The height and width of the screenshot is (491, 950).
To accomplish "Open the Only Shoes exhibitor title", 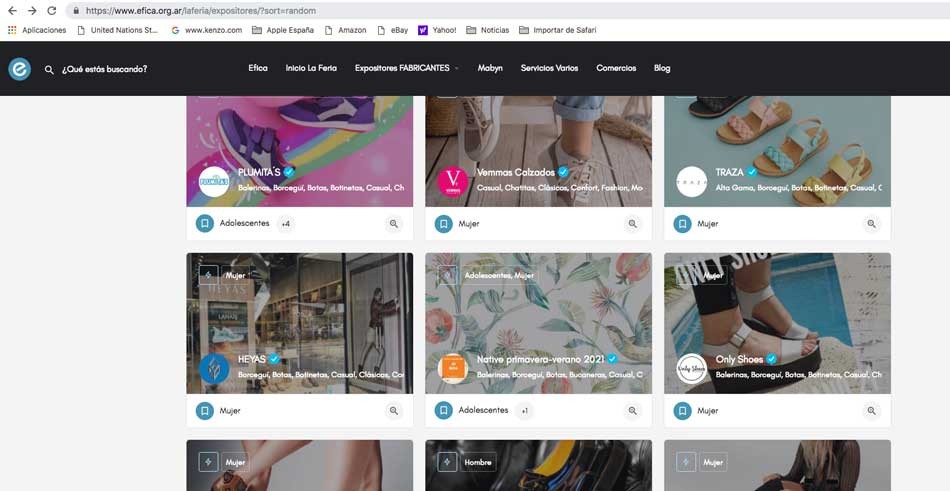I will point(739,359).
